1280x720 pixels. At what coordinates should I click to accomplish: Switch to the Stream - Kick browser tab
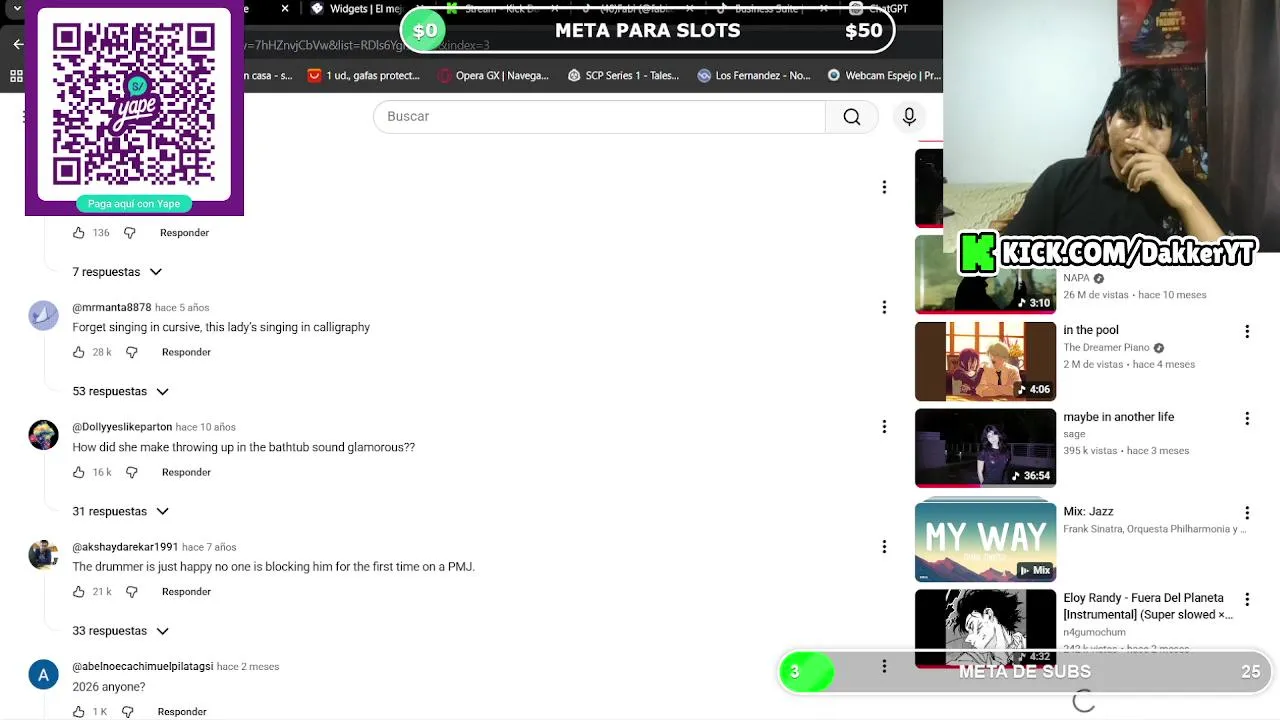[500, 9]
